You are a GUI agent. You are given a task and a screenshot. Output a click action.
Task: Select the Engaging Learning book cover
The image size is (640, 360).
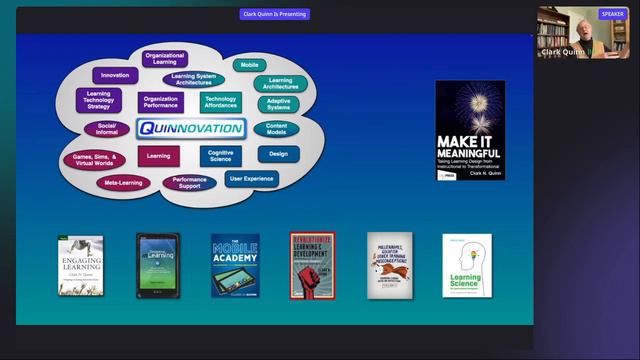point(81,266)
